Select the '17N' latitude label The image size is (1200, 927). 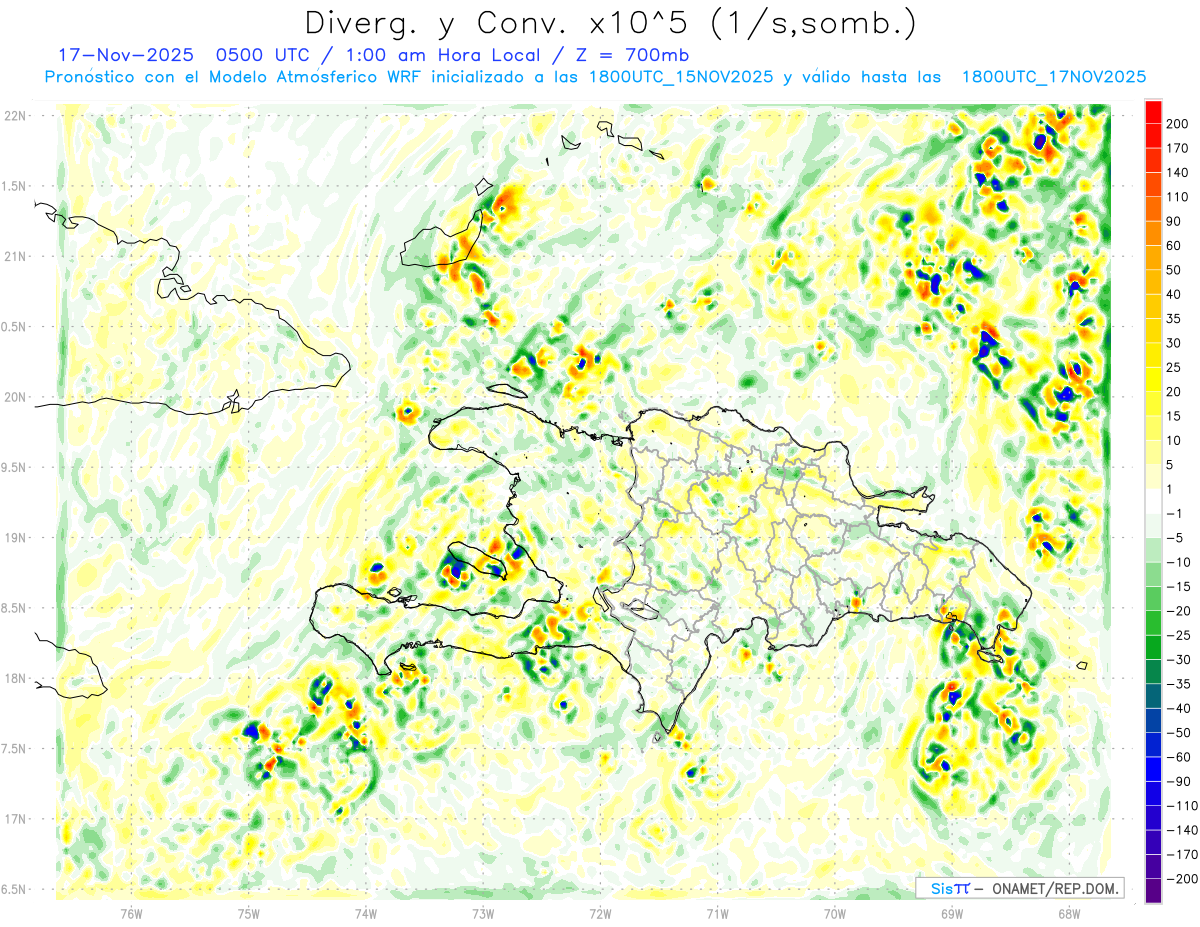(x=15, y=819)
